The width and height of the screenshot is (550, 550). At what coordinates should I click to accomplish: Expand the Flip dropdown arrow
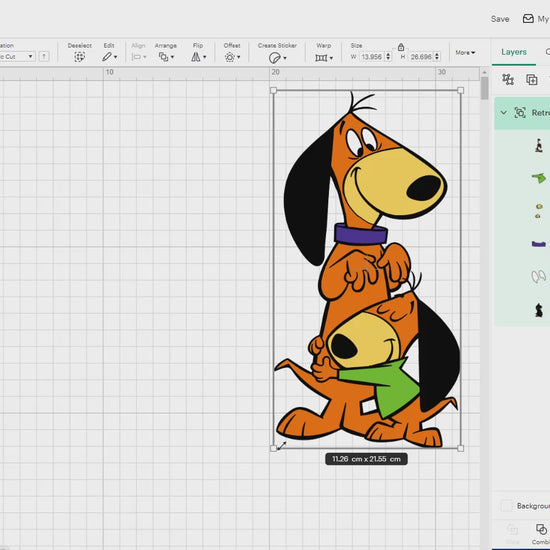tap(205, 57)
